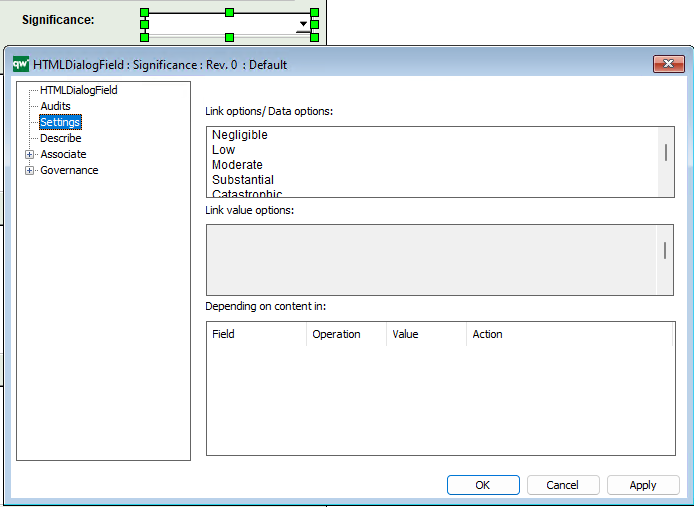Viewport: 694px width, 507px height.
Task: Click the QW application icon in title bar
Action: 20,65
